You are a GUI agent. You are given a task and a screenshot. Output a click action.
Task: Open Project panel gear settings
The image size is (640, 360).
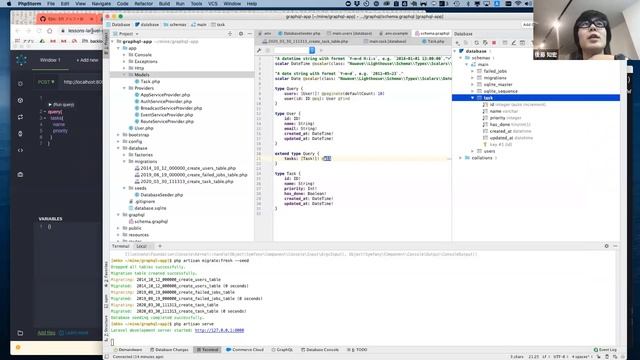[241, 34]
